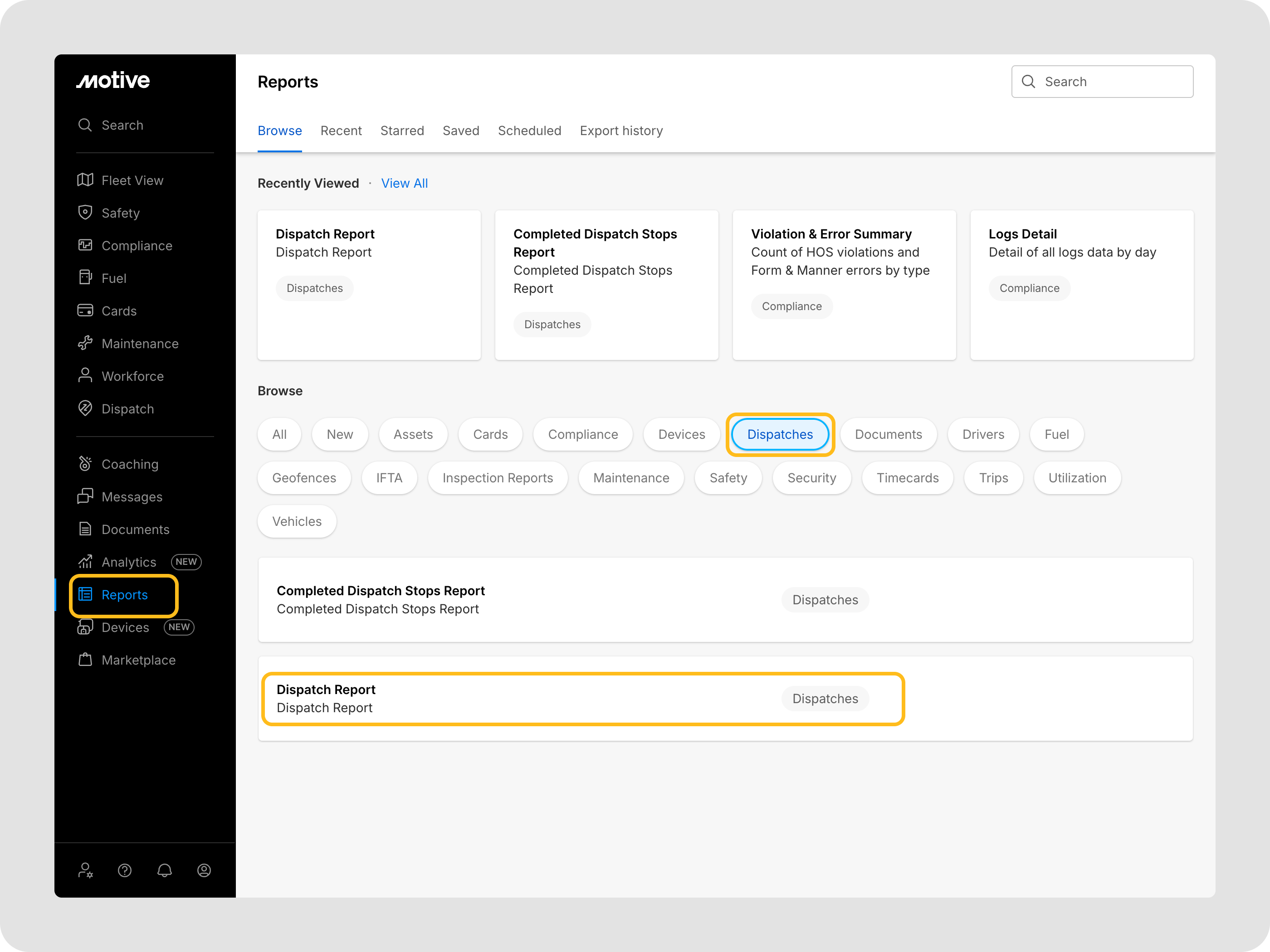1270x952 pixels.
Task: Click the Safety shield icon
Action: [85, 212]
